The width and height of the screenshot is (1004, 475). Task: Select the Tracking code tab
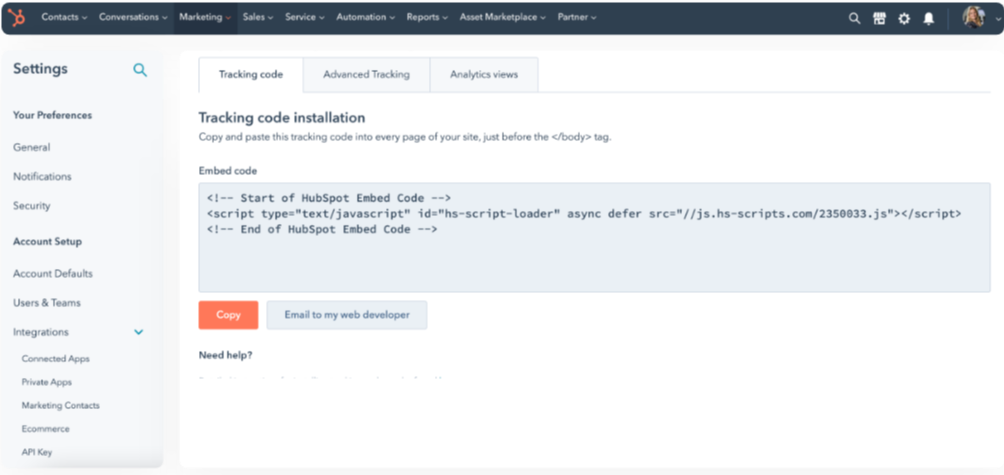(251, 75)
